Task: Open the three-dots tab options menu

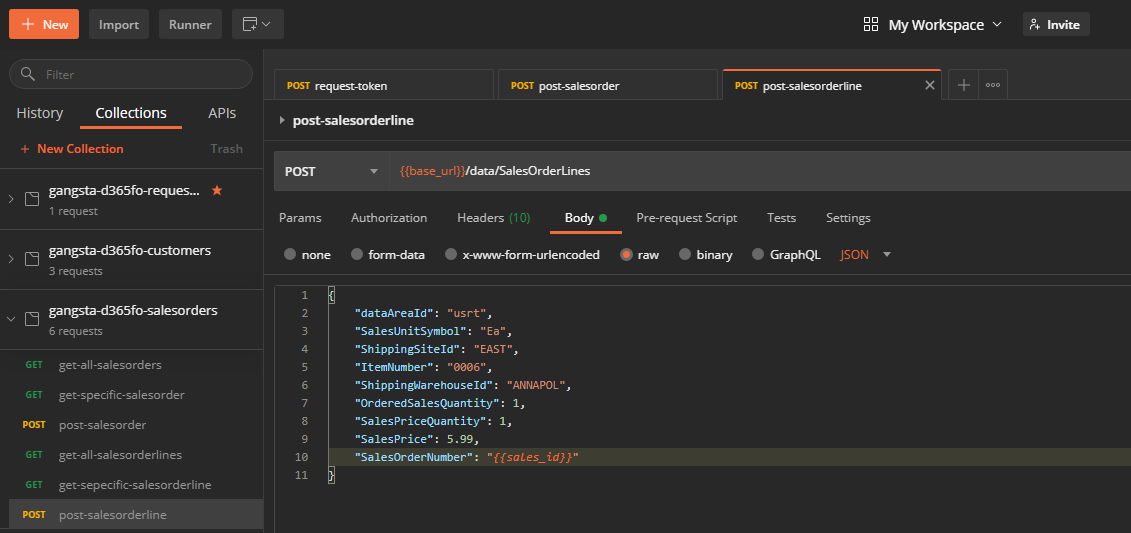Action: 992,86
